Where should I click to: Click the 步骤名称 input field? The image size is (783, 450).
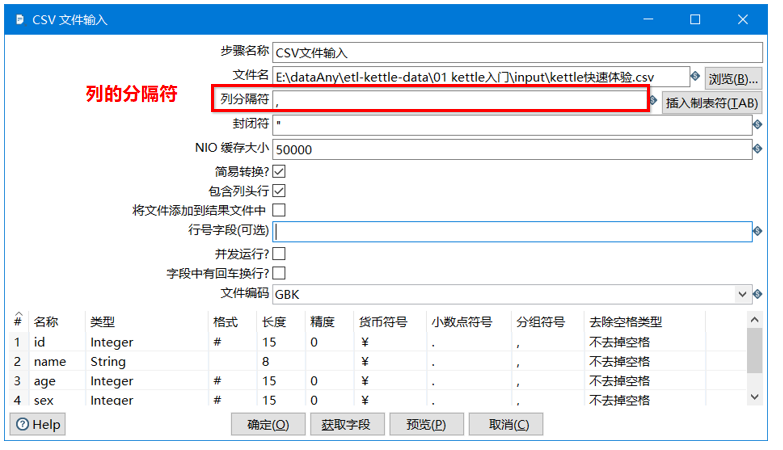[x=517, y=52]
